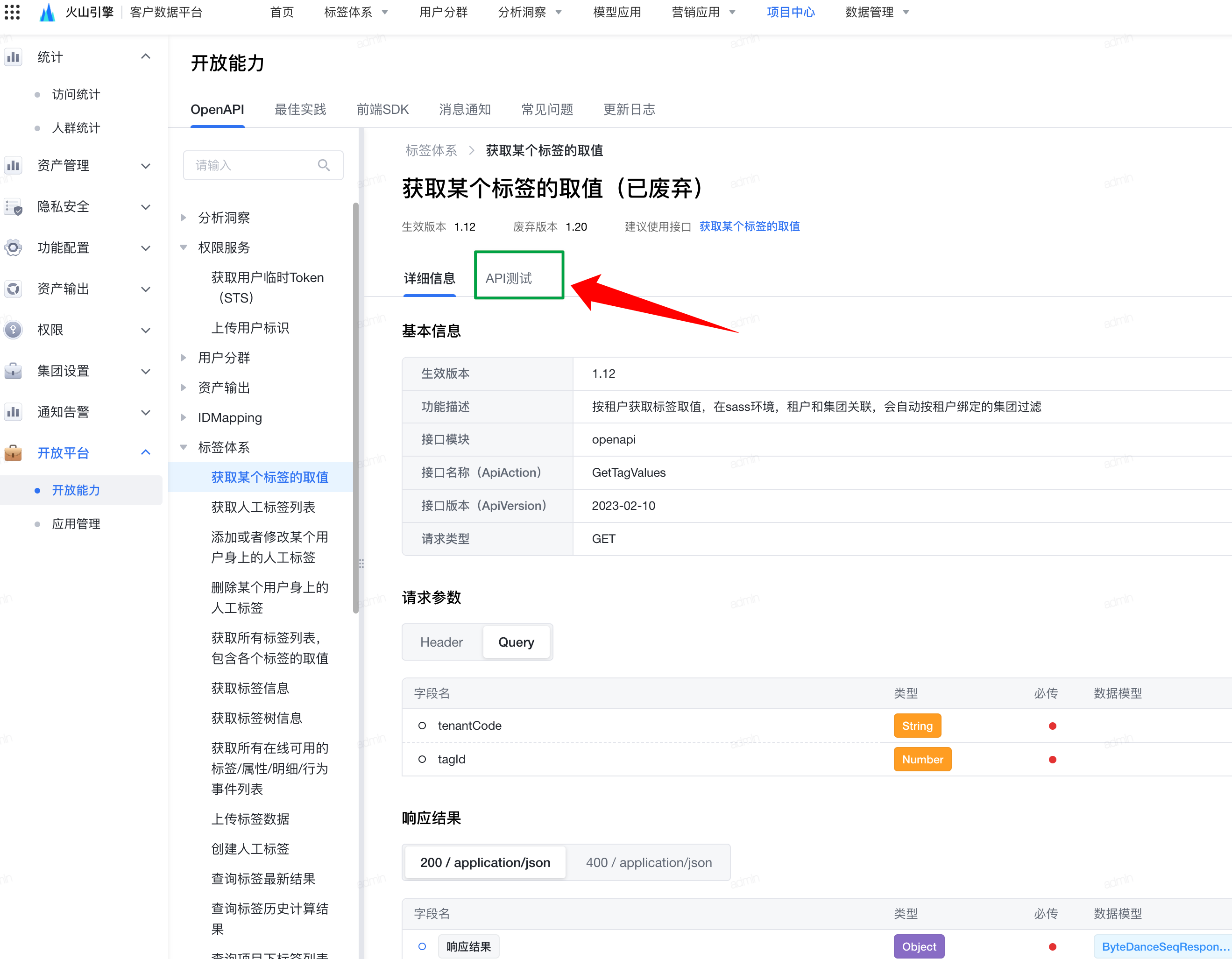
Task: Collapse the 统计 sidebar section
Action: [x=146, y=56]
